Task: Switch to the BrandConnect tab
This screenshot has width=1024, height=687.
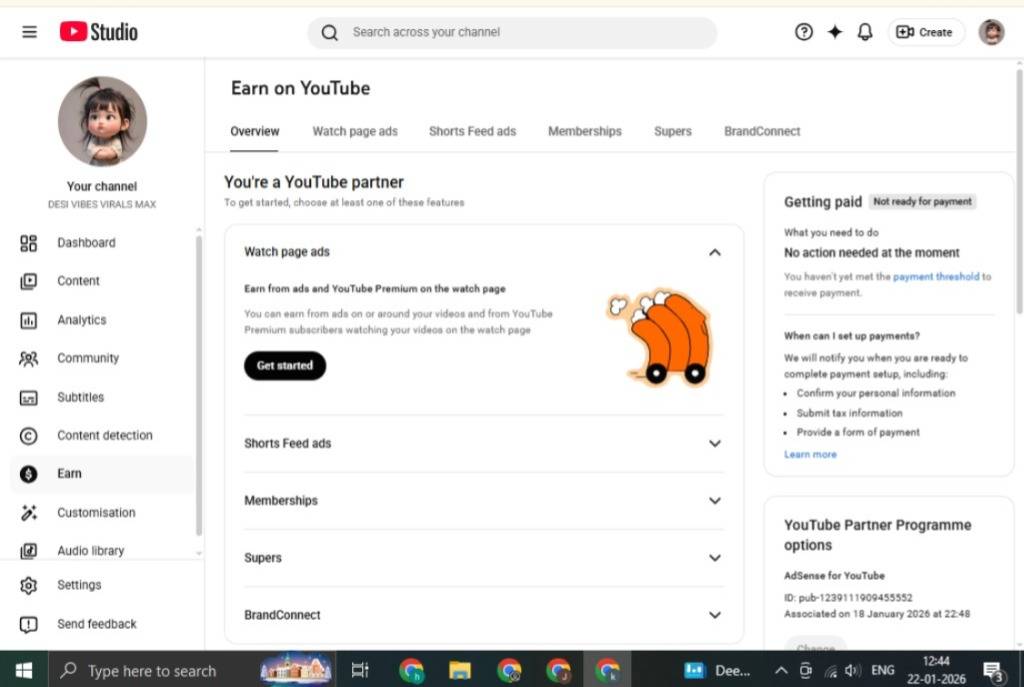Action: [762, 131]
